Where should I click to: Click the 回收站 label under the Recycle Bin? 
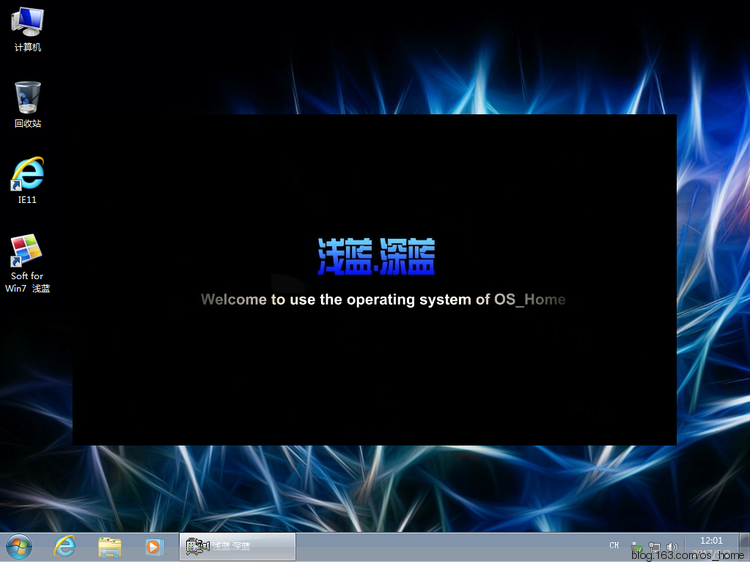pos(27,124)
